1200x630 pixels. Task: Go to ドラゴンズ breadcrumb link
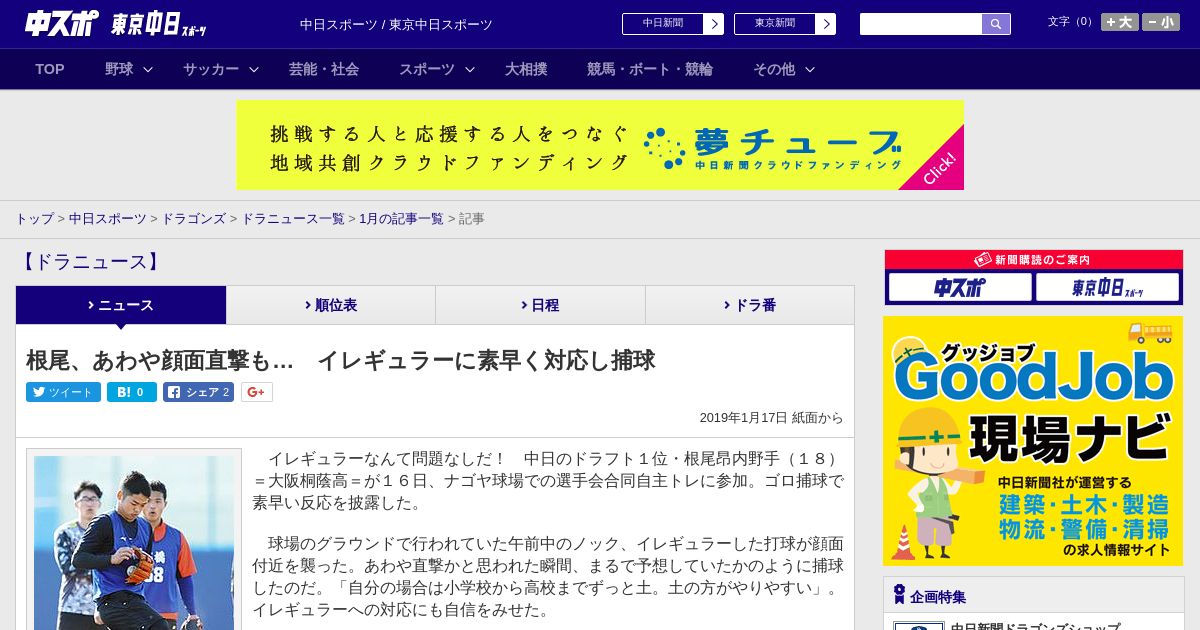coord(194,218)
